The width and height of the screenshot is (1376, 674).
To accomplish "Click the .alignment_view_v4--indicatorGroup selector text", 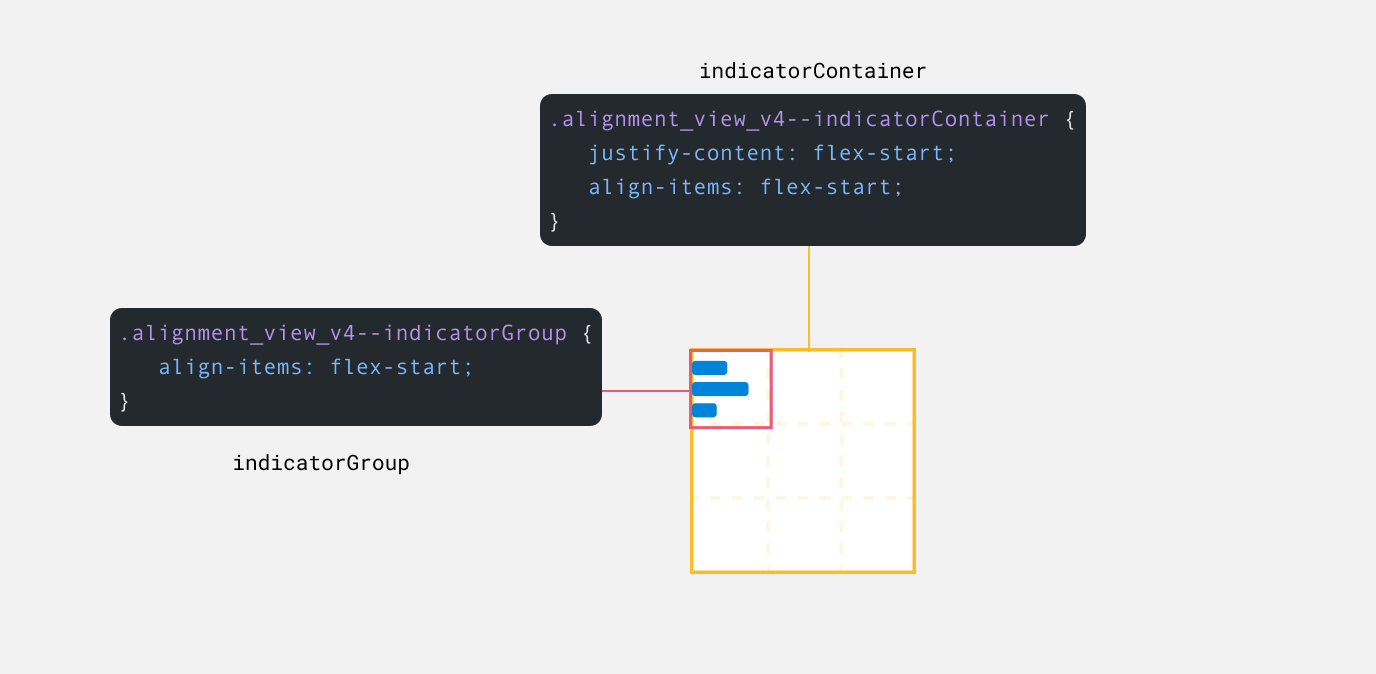I will (x=343, y=333).
